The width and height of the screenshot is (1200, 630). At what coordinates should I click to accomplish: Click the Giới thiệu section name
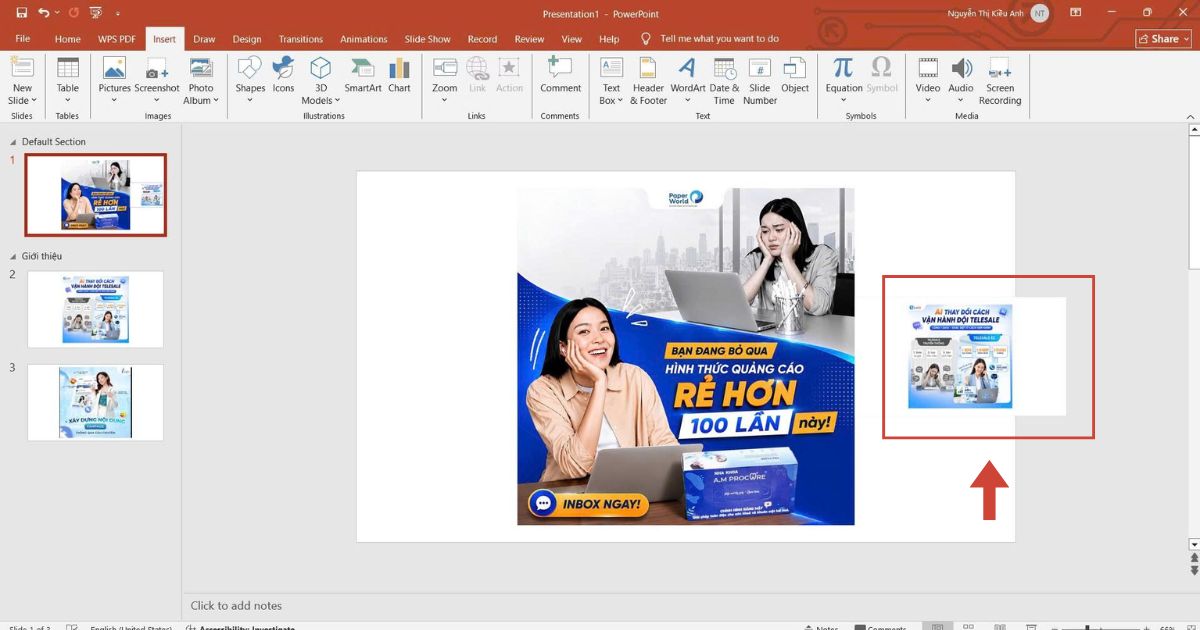coord(42,257)
